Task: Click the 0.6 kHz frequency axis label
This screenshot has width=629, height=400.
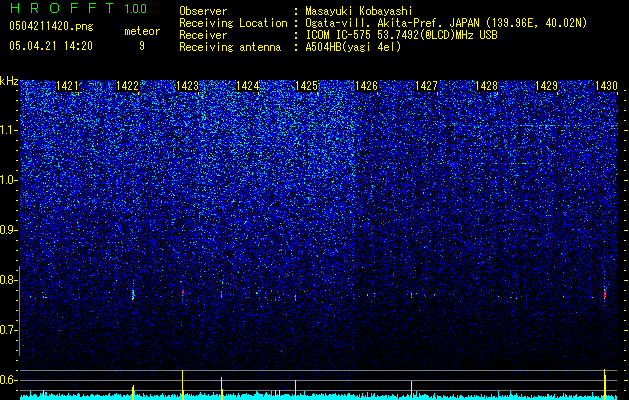Action: [x=9, y=380]
